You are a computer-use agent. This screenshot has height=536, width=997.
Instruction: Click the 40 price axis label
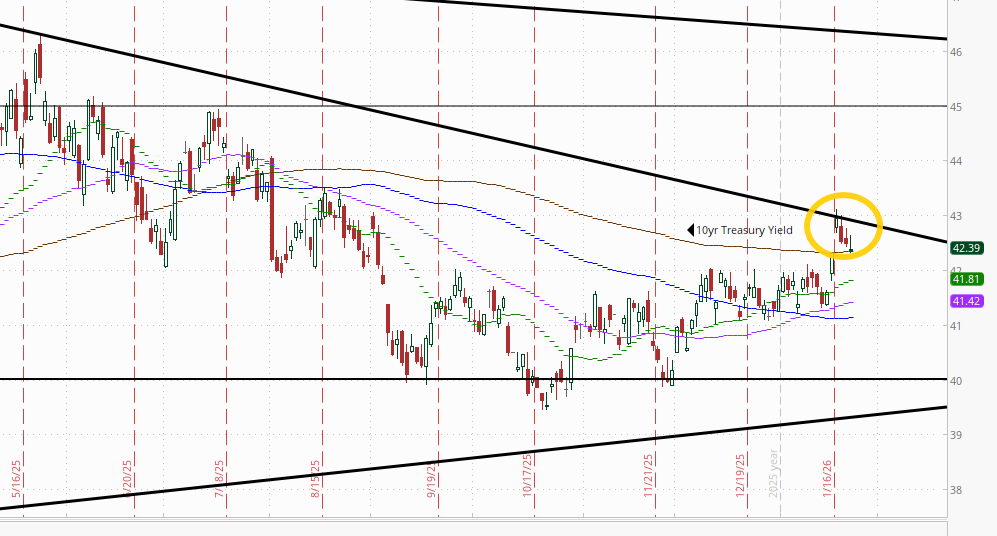956,381
